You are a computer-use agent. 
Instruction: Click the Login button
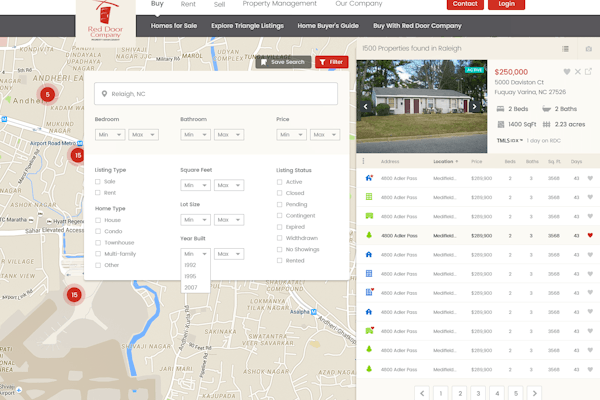(x=506, y=4)
